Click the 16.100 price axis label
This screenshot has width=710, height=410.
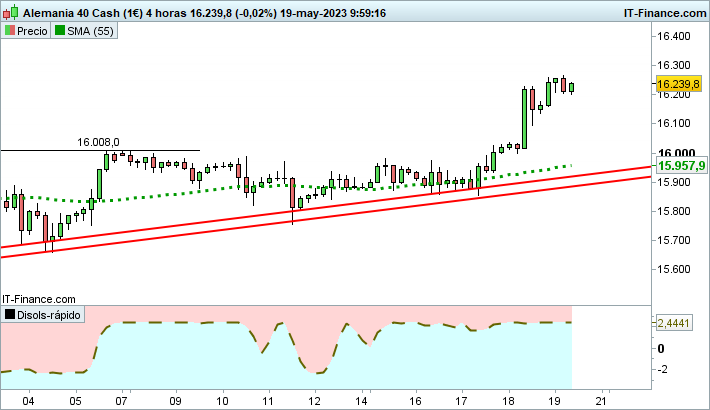point(674,123)
